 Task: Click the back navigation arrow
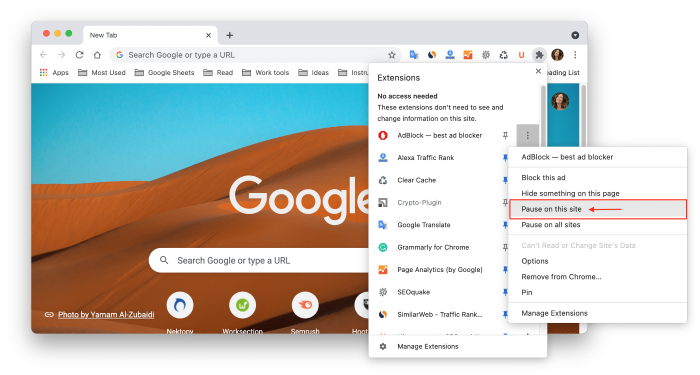tap(43, 55)
